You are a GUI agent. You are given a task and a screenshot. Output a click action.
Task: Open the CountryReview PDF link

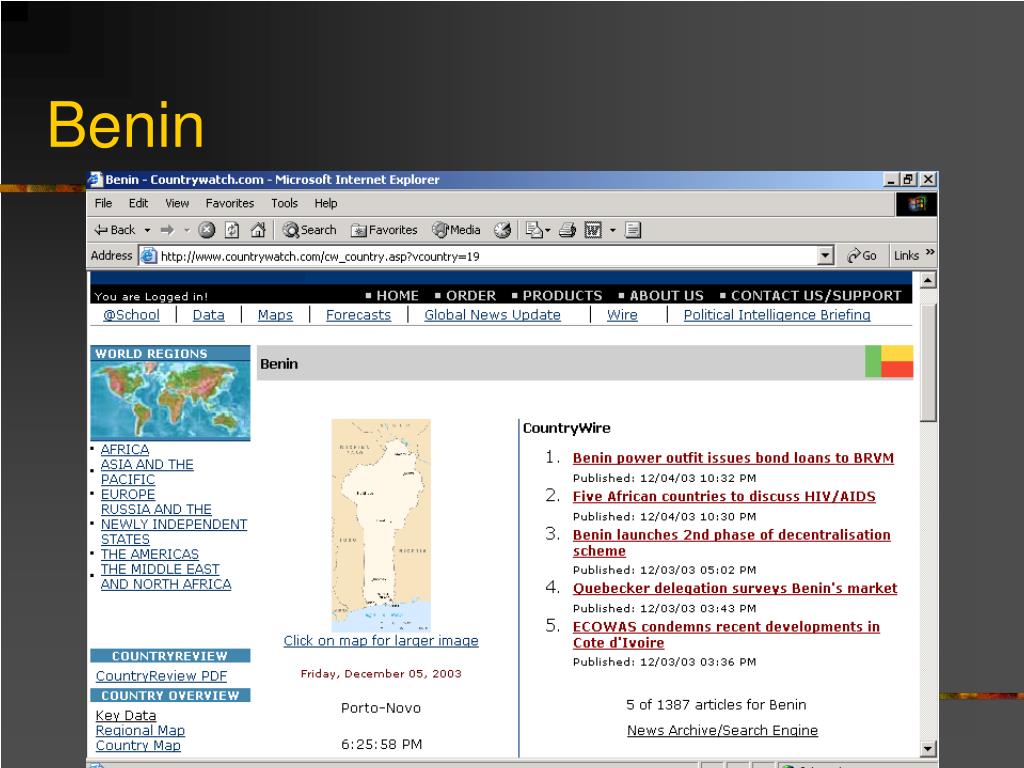(x=161, y=676)
